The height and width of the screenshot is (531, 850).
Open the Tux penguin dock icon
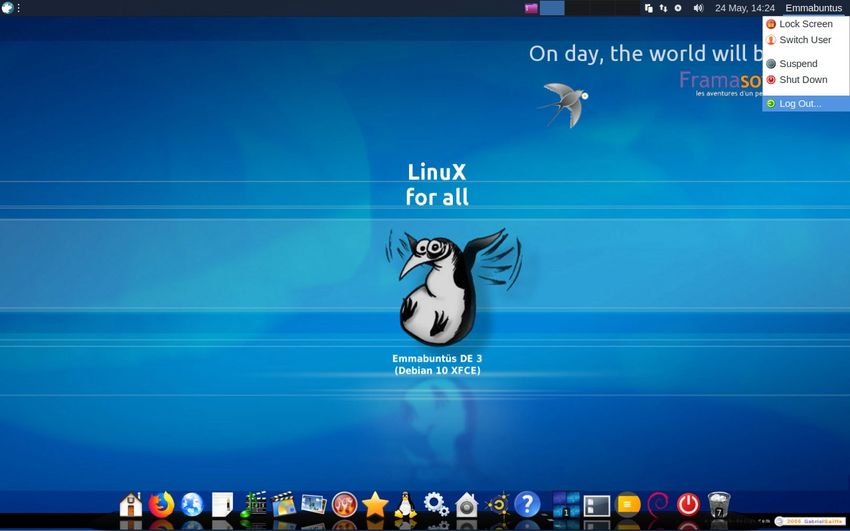click(405, 504)
